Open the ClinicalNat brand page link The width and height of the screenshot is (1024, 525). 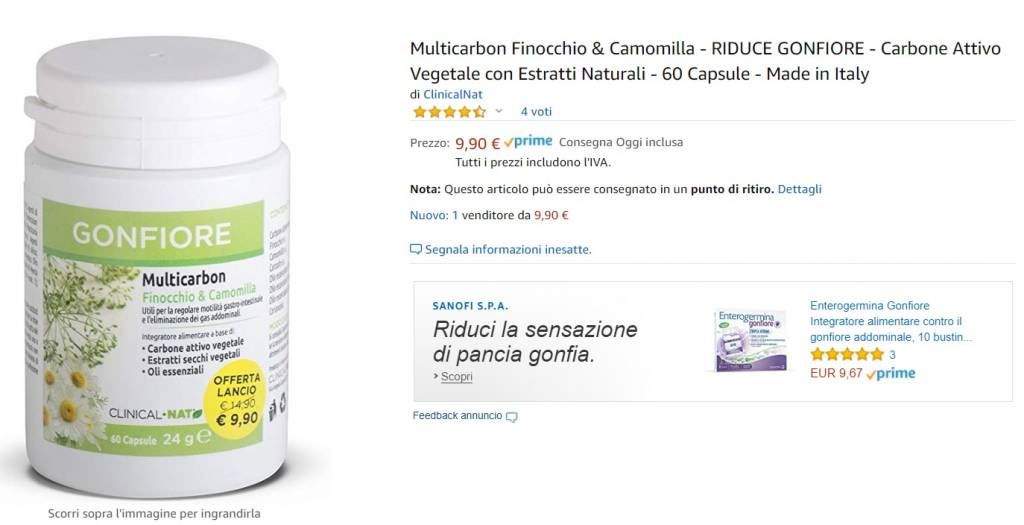453,94
